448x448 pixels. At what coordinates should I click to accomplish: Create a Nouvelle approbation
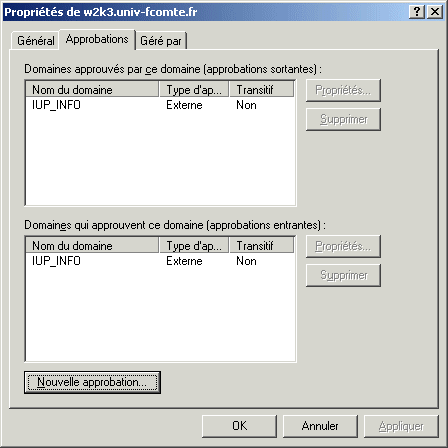[x=92, y=382]
